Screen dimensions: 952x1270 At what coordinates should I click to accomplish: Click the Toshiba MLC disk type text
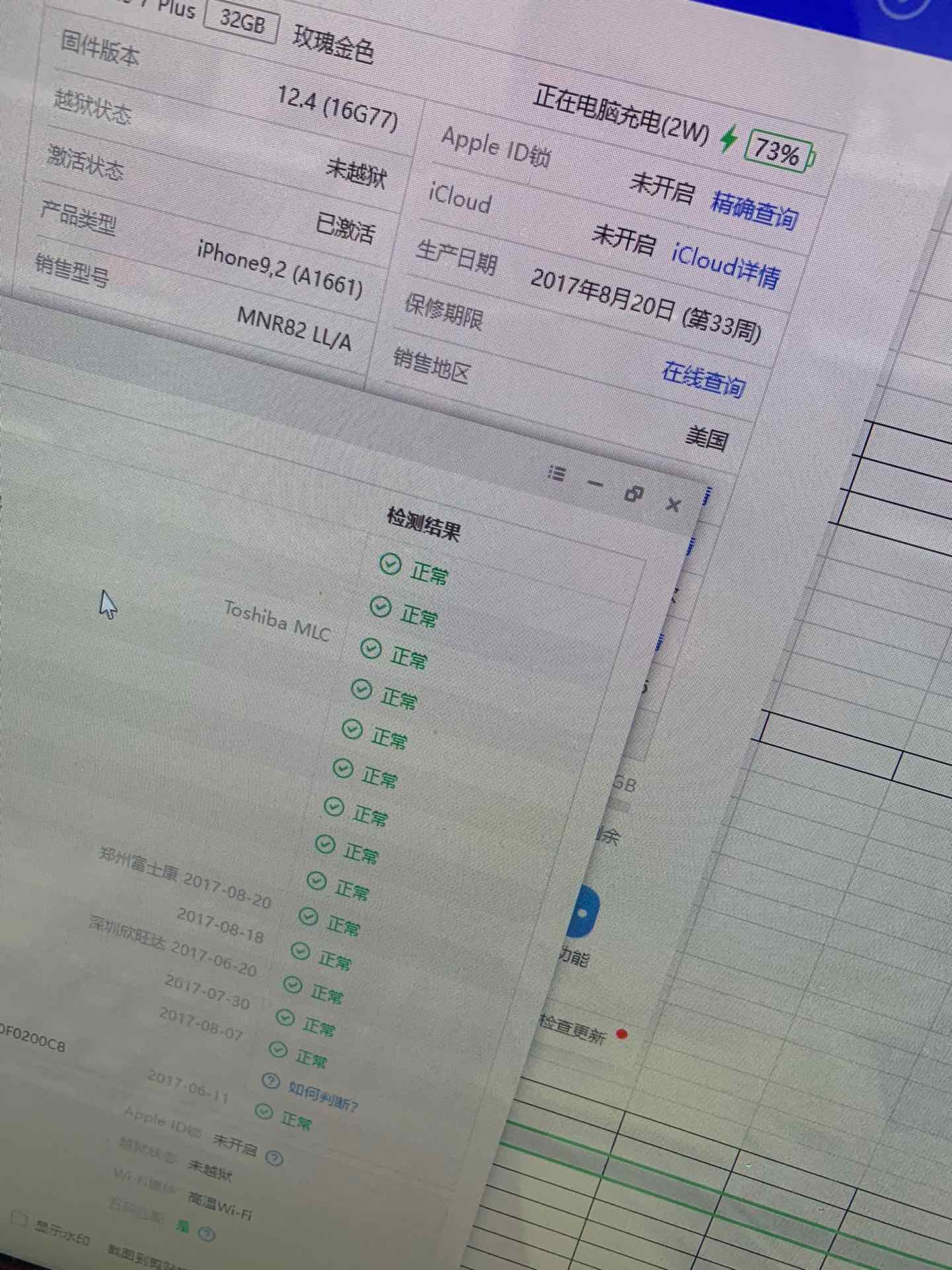coord(276,620)
